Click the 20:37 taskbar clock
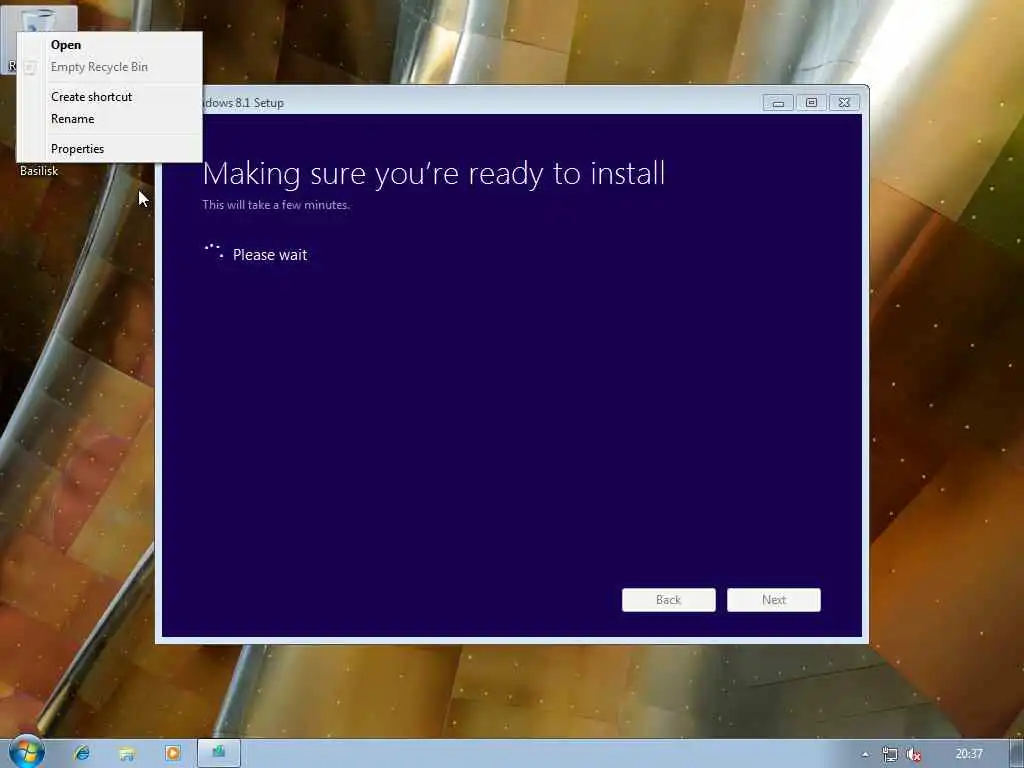The width and height of the screenshot is (1024, 768). pos(968,754)
